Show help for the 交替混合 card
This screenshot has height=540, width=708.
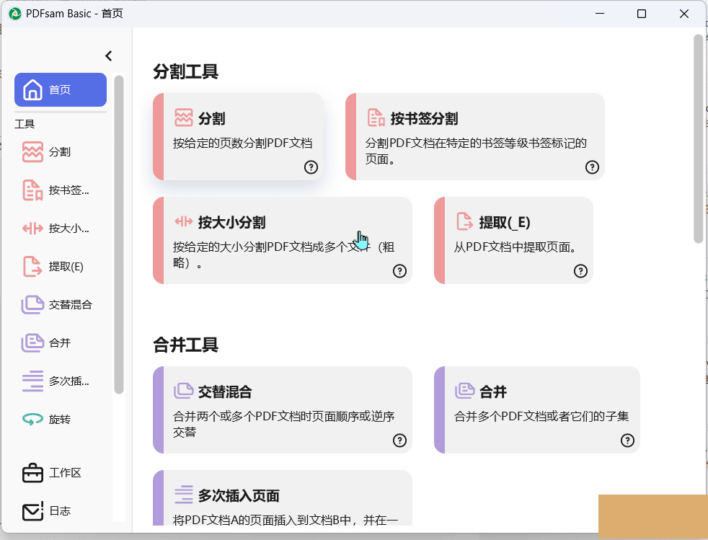(400, 440)
